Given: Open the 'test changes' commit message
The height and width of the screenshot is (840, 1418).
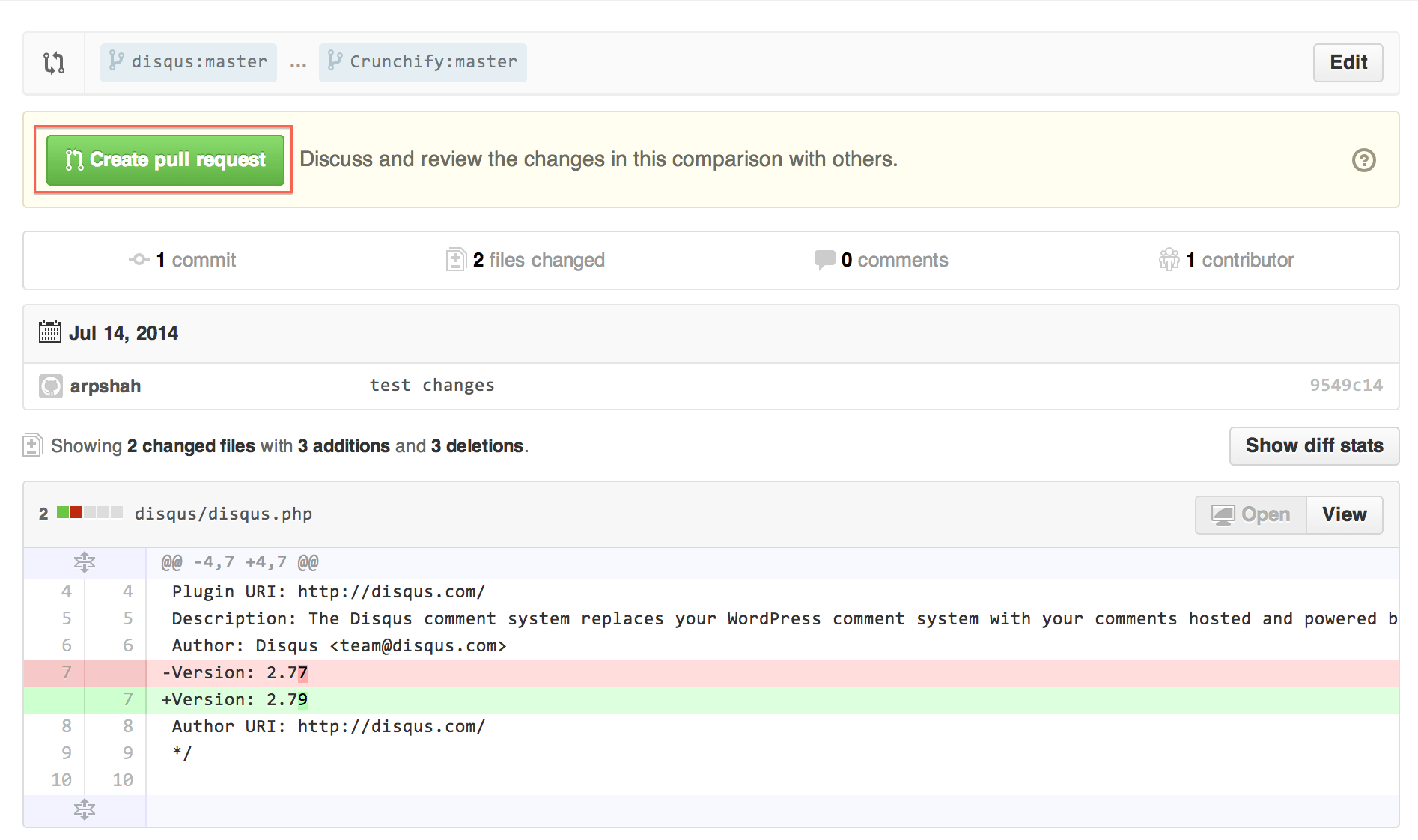Looking at the screenshot, I should 432,386.
